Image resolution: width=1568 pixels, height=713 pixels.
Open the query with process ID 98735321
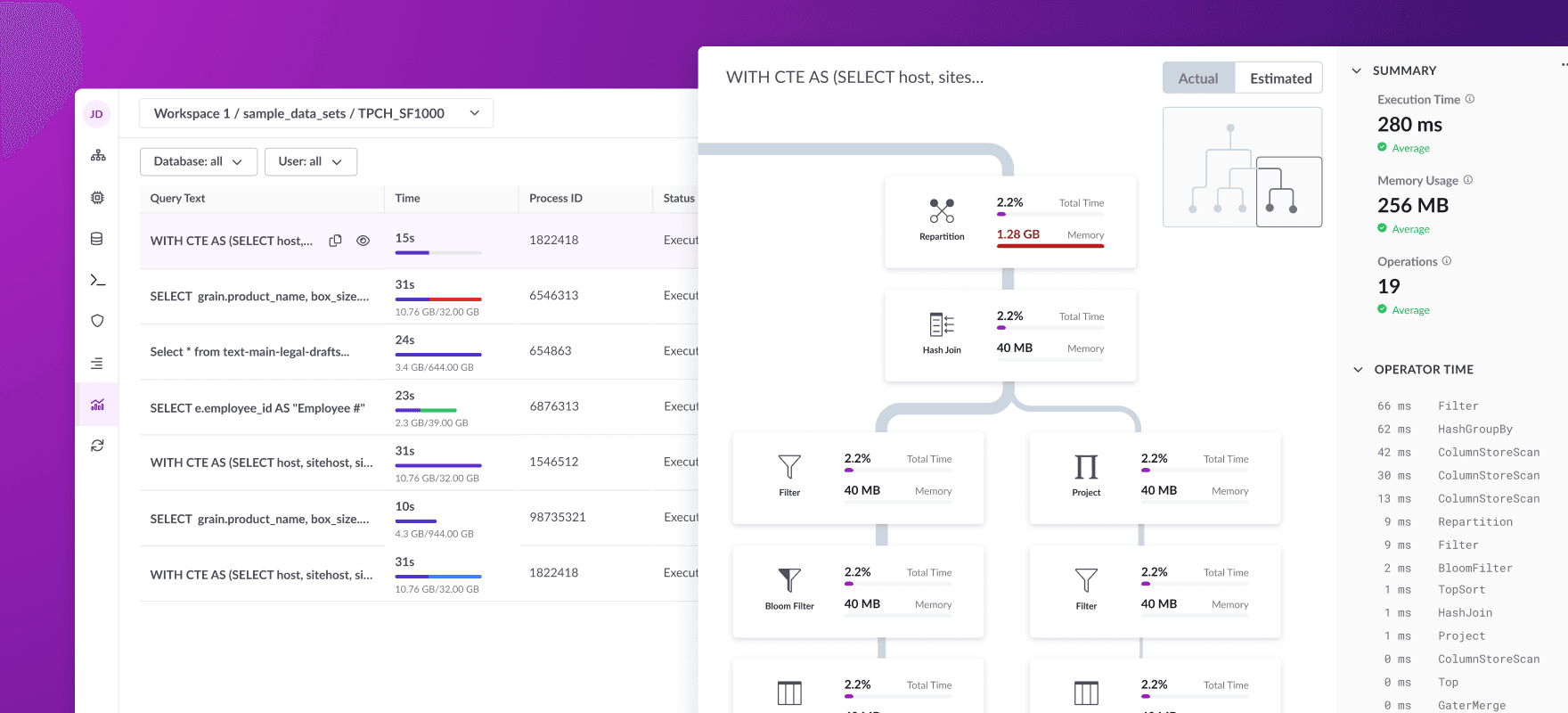pyautogui.click(x=419, y=518)
